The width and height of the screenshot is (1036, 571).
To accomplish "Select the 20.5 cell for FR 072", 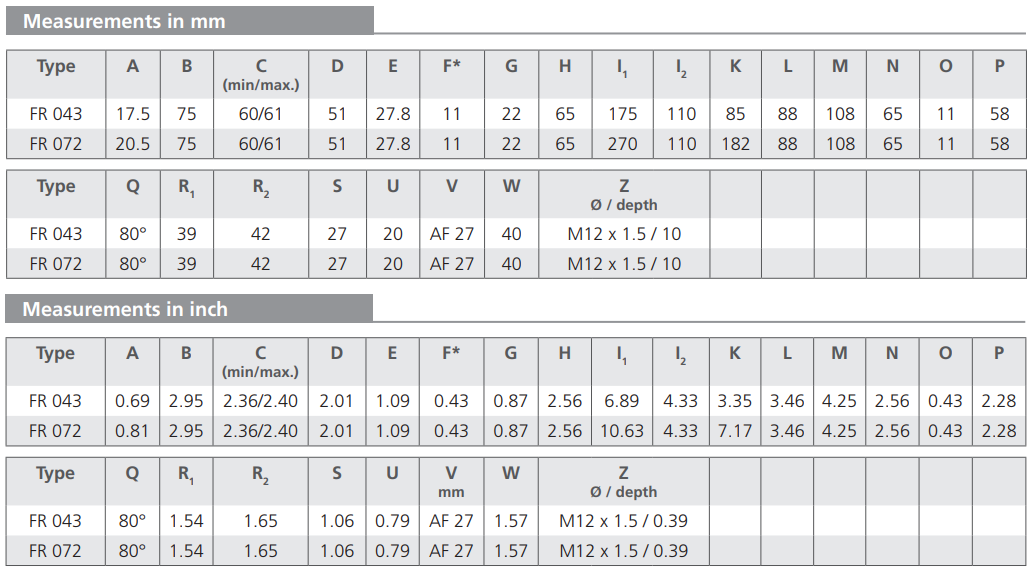I will [x=133, y=144].
